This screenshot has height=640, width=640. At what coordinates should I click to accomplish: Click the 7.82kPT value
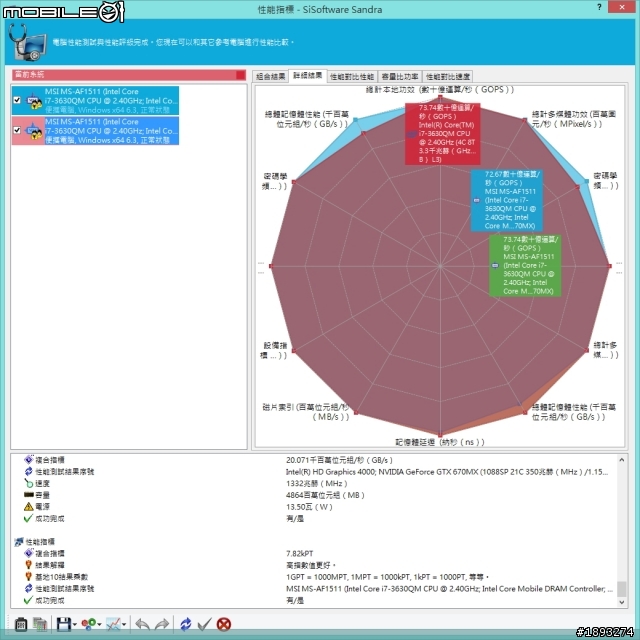[x=300, y=553]
